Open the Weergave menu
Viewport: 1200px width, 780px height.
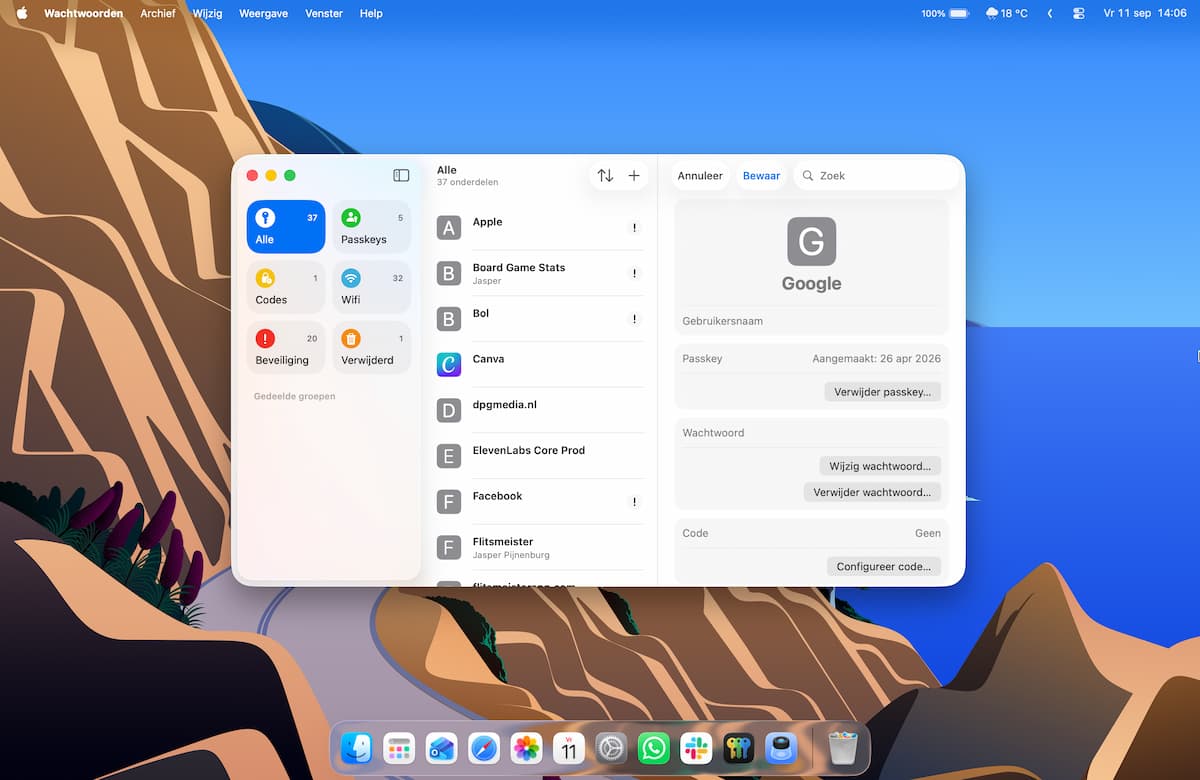click(x=264, y=14)
